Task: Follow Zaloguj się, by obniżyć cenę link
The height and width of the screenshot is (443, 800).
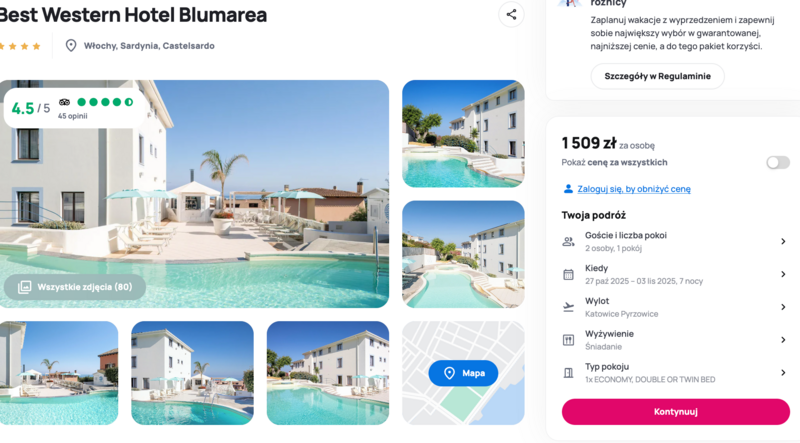Action: pos(634,189)
